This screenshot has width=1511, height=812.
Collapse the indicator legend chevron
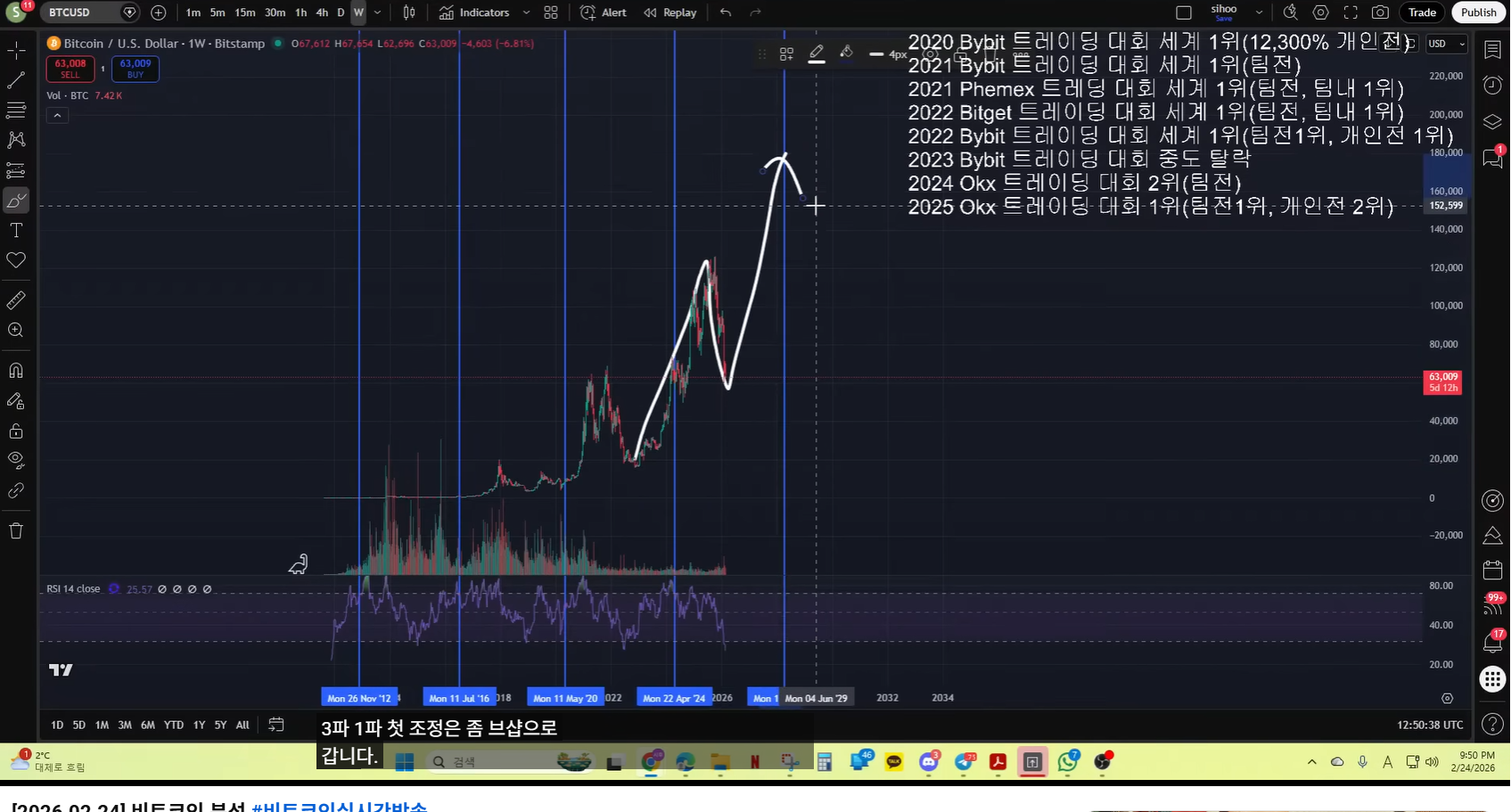click(x=57, y=115)
